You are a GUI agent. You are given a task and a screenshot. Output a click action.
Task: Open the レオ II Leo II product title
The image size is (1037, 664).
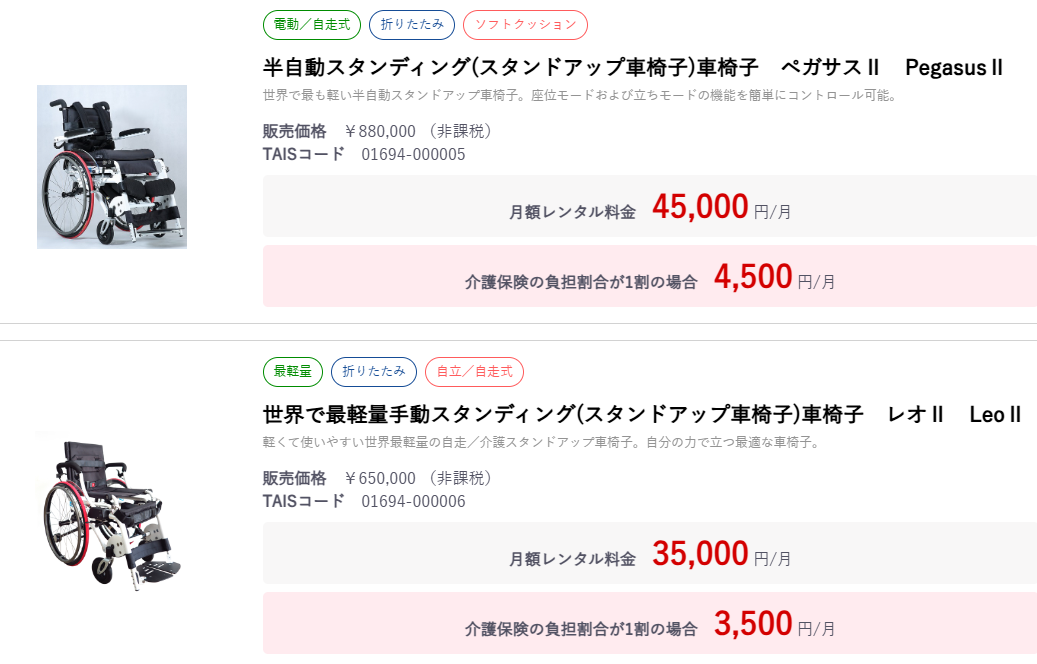641,414
